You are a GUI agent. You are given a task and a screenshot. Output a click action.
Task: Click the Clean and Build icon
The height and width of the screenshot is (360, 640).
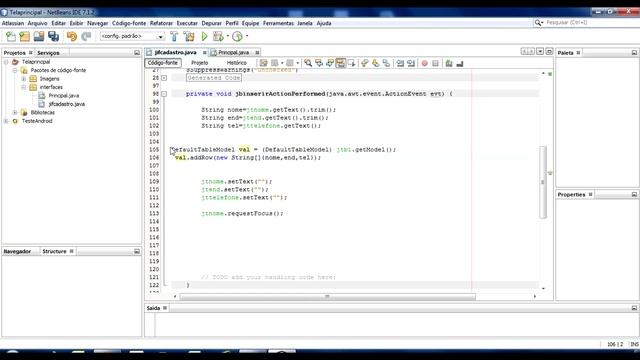189,36
